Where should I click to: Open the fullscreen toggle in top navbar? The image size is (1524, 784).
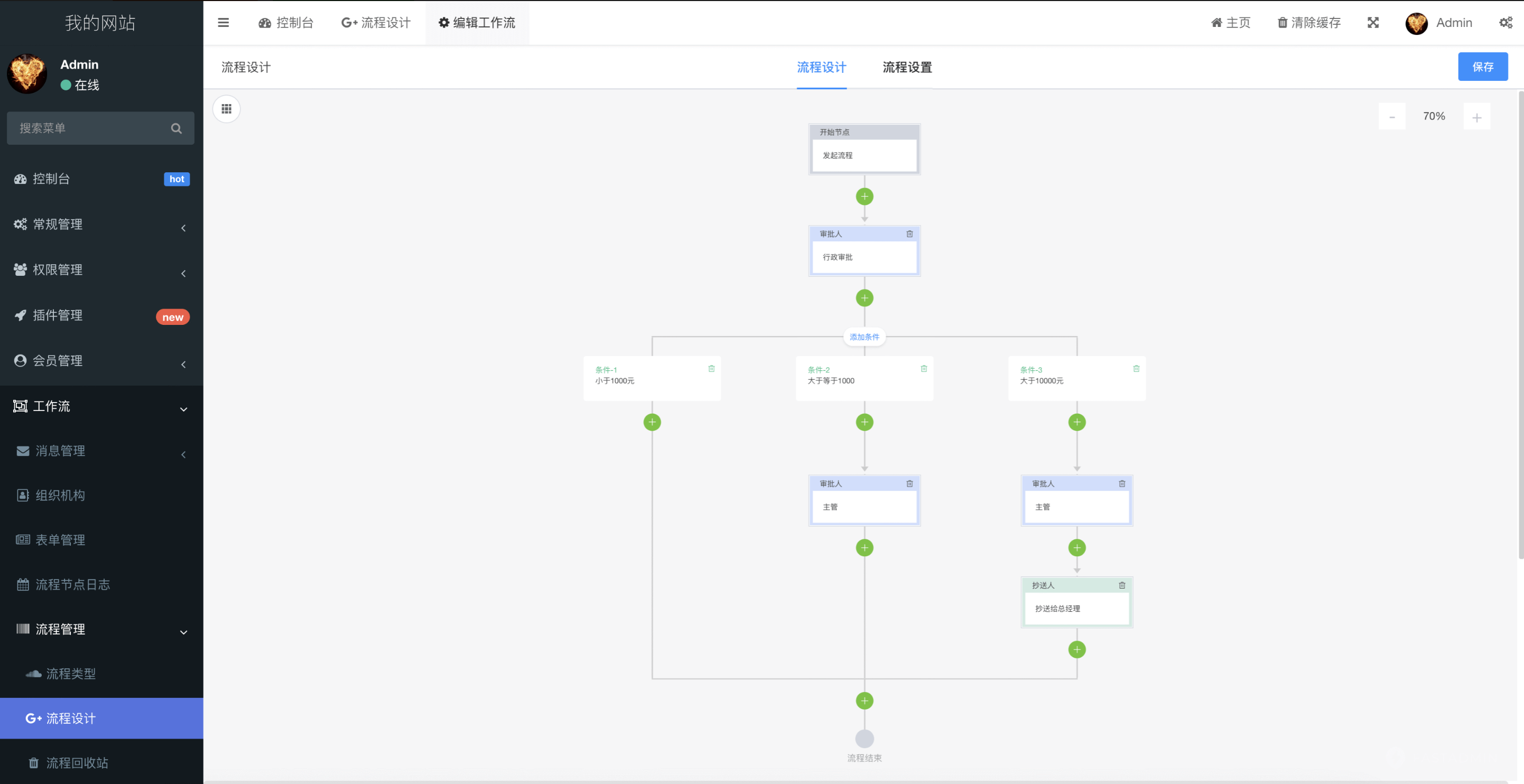(x=1374, y=23)
